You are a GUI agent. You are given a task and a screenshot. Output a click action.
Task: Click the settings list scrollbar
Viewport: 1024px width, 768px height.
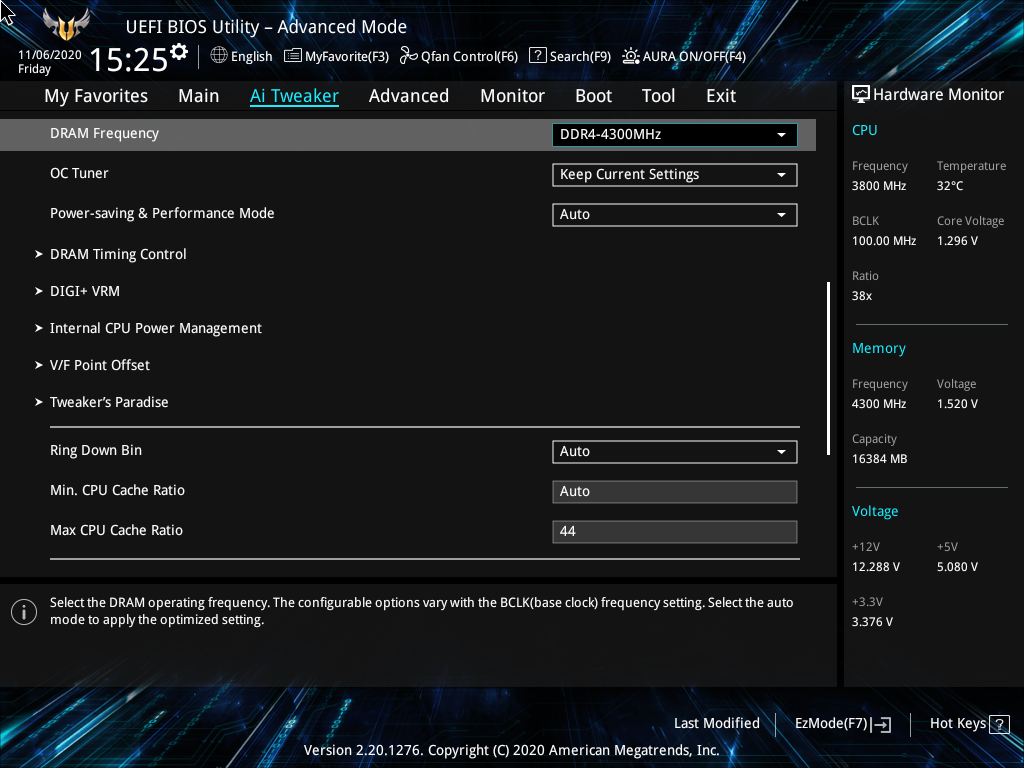pyautogui.click(x=828, y=368)
